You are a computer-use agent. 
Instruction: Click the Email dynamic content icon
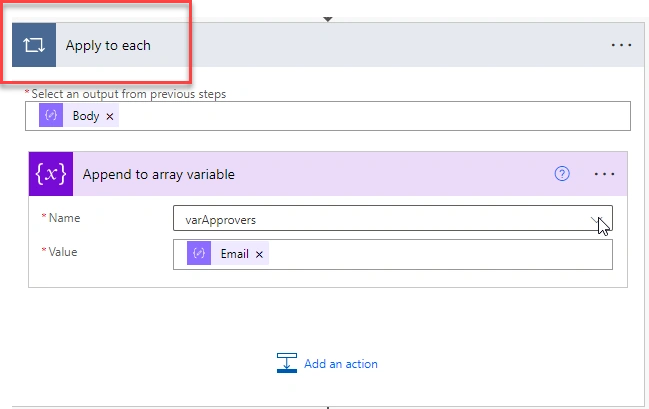[x=199, y=253]
